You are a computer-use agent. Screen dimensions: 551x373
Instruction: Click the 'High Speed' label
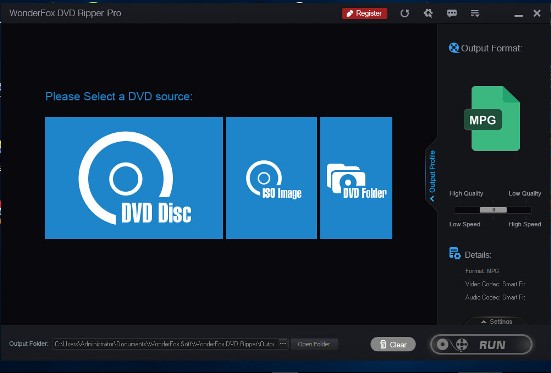[x=525, y=224]
